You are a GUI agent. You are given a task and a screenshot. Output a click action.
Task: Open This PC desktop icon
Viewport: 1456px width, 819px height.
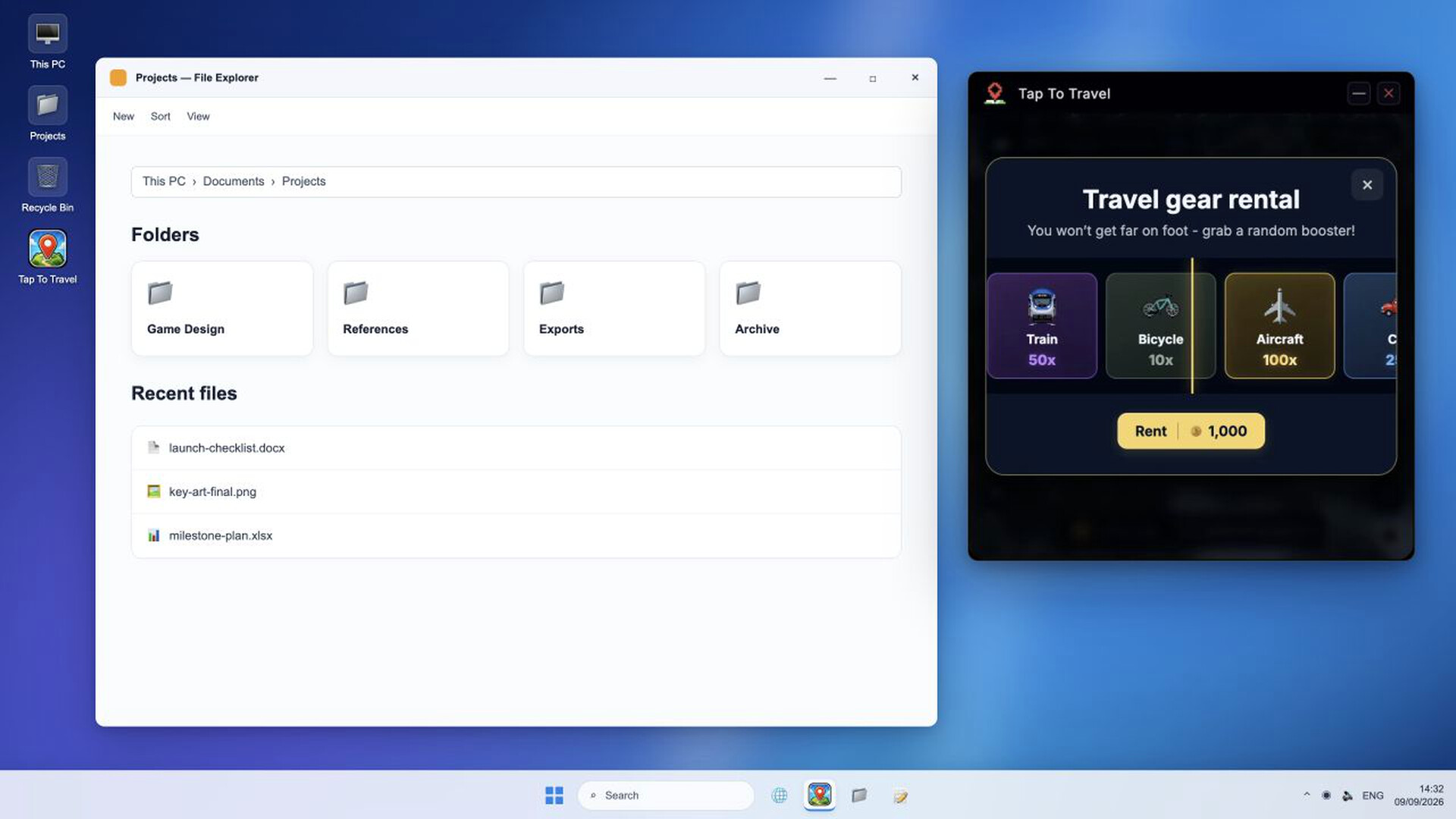[47, 42]
